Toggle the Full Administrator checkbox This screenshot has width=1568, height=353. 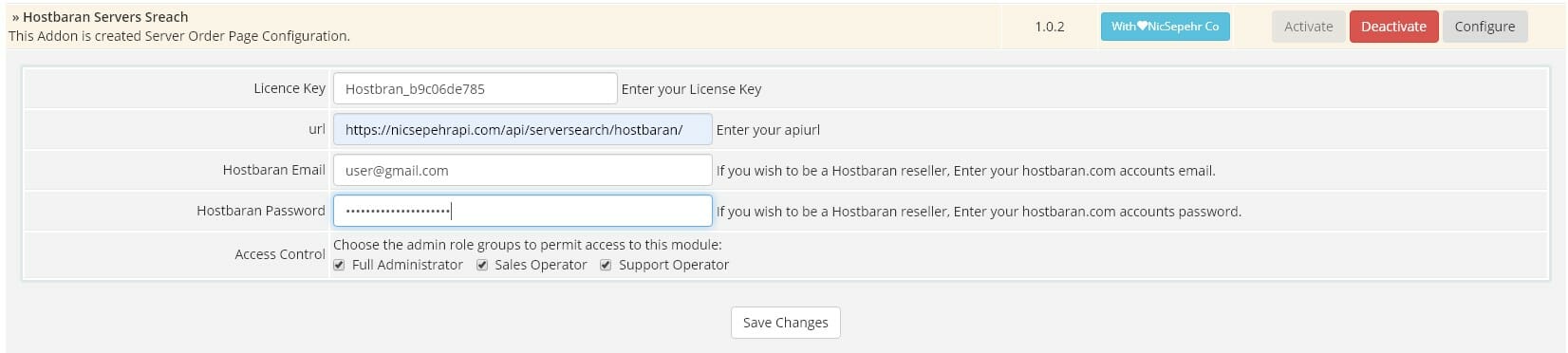tap(339, 266)
